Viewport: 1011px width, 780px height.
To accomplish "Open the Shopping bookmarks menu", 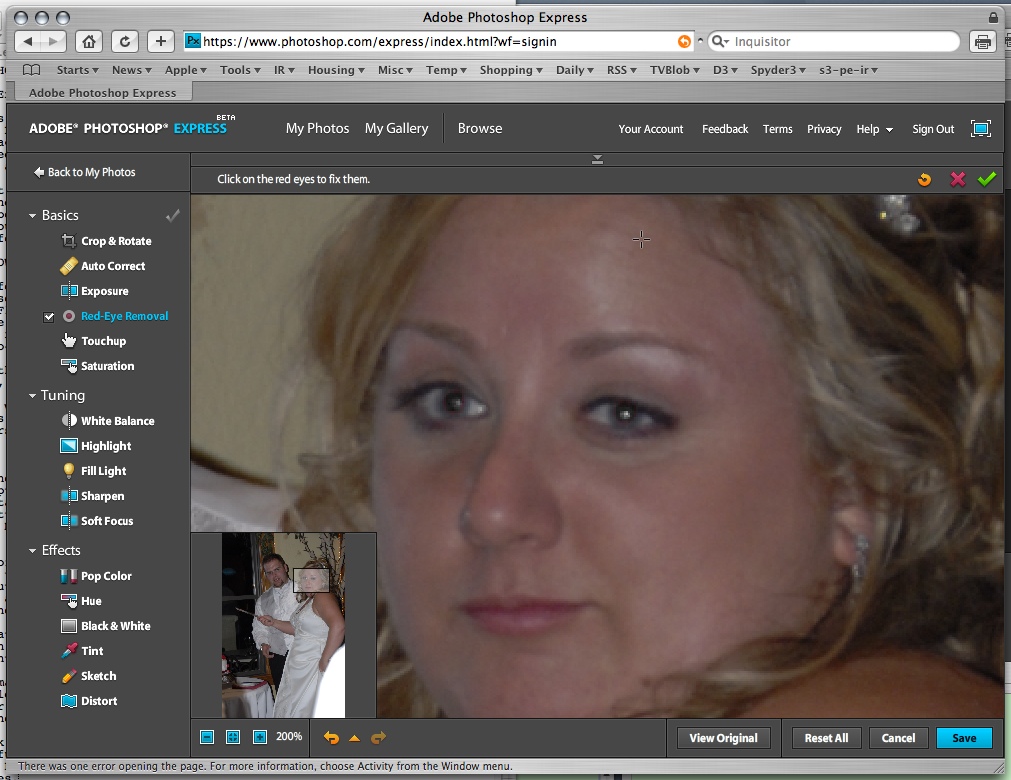I will click(x=511, y=70).
